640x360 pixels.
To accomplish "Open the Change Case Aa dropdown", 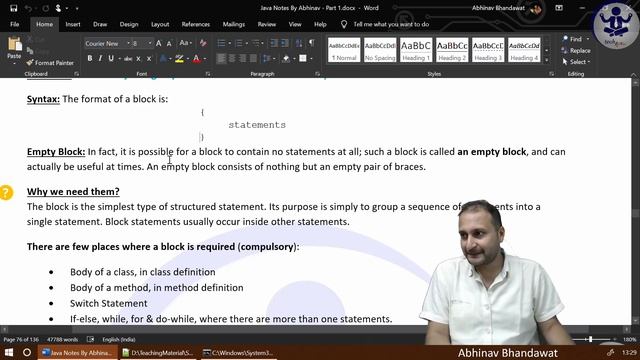I will [185, 43].
